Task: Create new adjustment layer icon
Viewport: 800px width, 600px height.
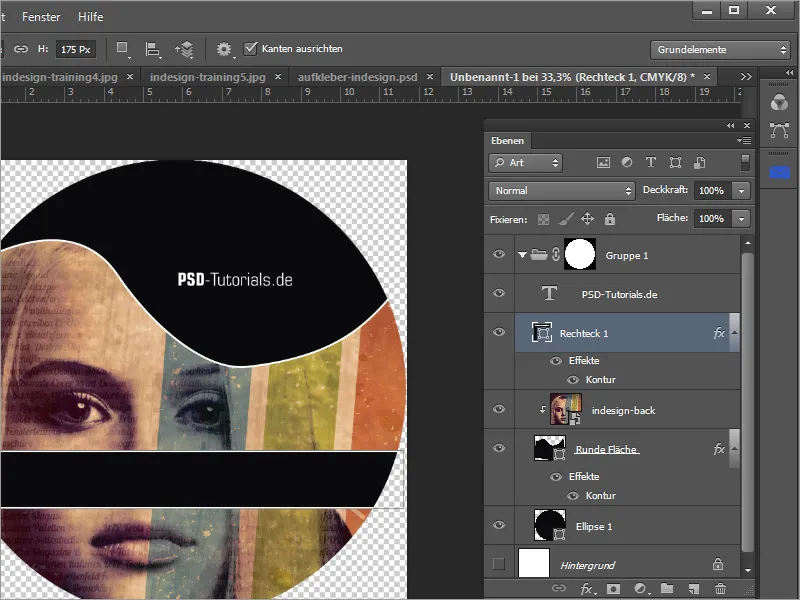Action: (640, 589)
